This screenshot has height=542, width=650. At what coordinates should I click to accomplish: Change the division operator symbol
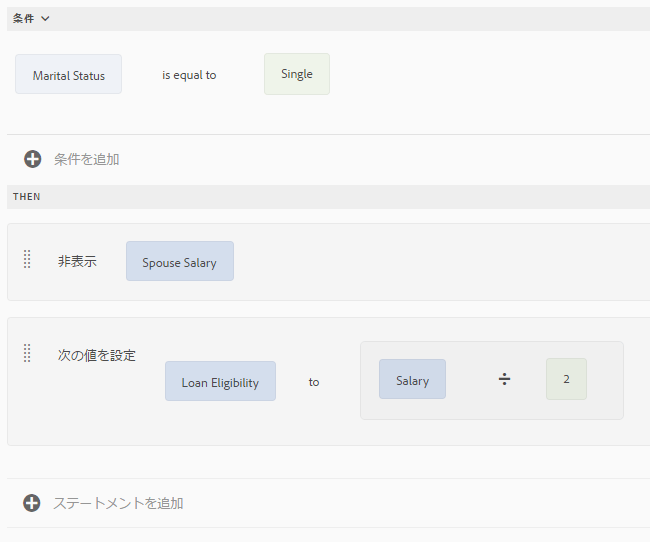point(504,379)
